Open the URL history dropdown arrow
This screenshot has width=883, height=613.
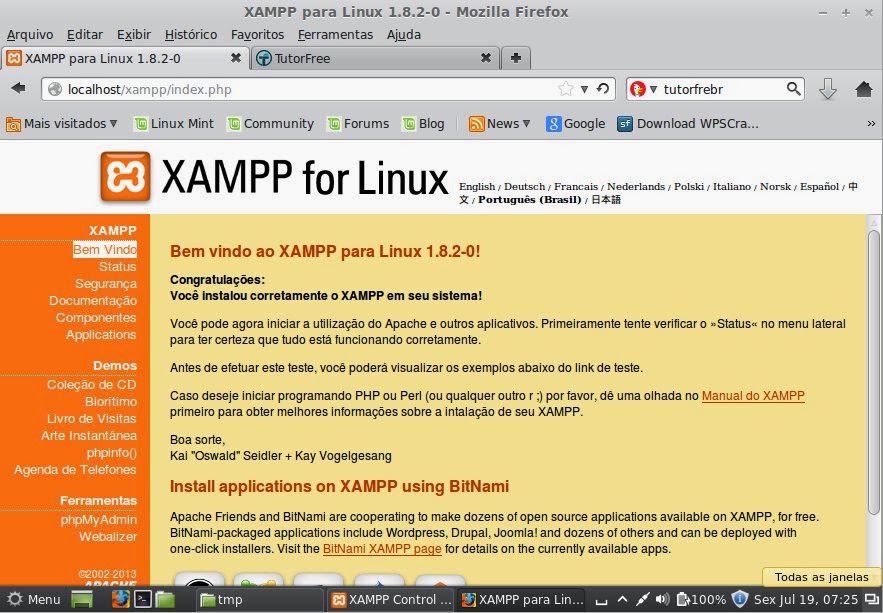(585, 89)
